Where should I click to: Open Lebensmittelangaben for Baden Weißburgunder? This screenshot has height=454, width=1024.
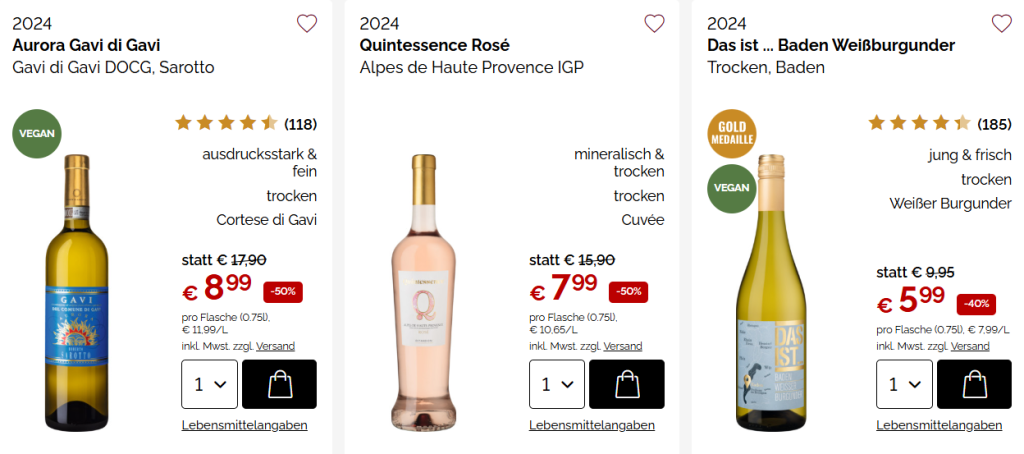coord(939,425)
